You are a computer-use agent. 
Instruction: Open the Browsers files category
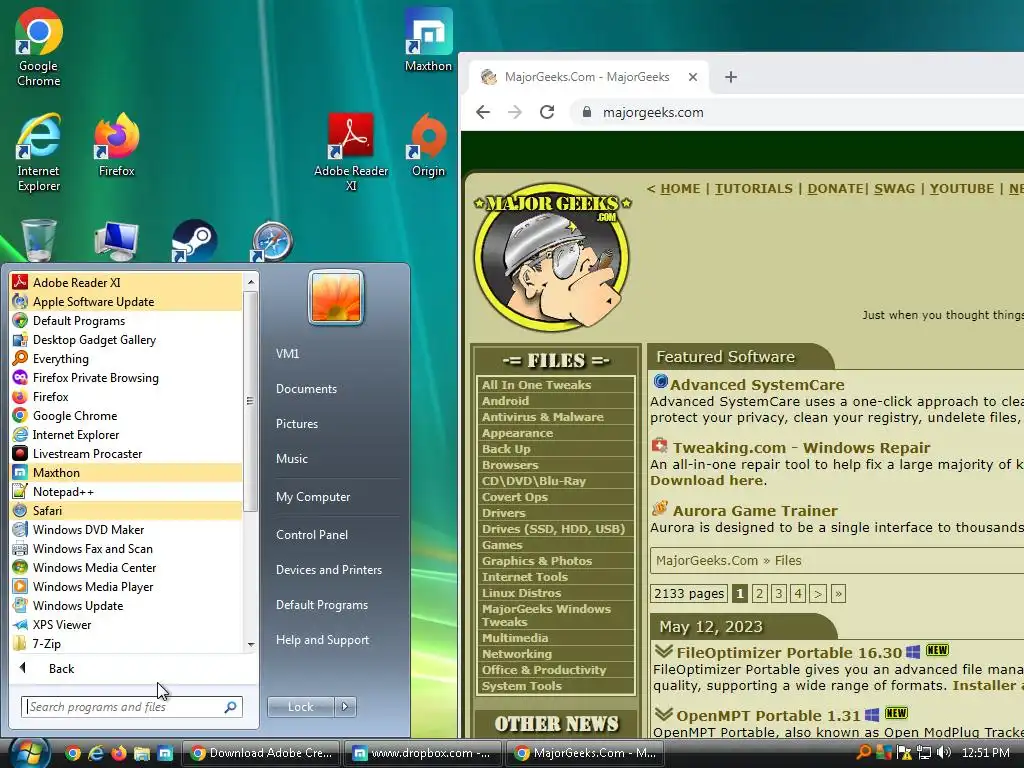click(x=510, y=465)
